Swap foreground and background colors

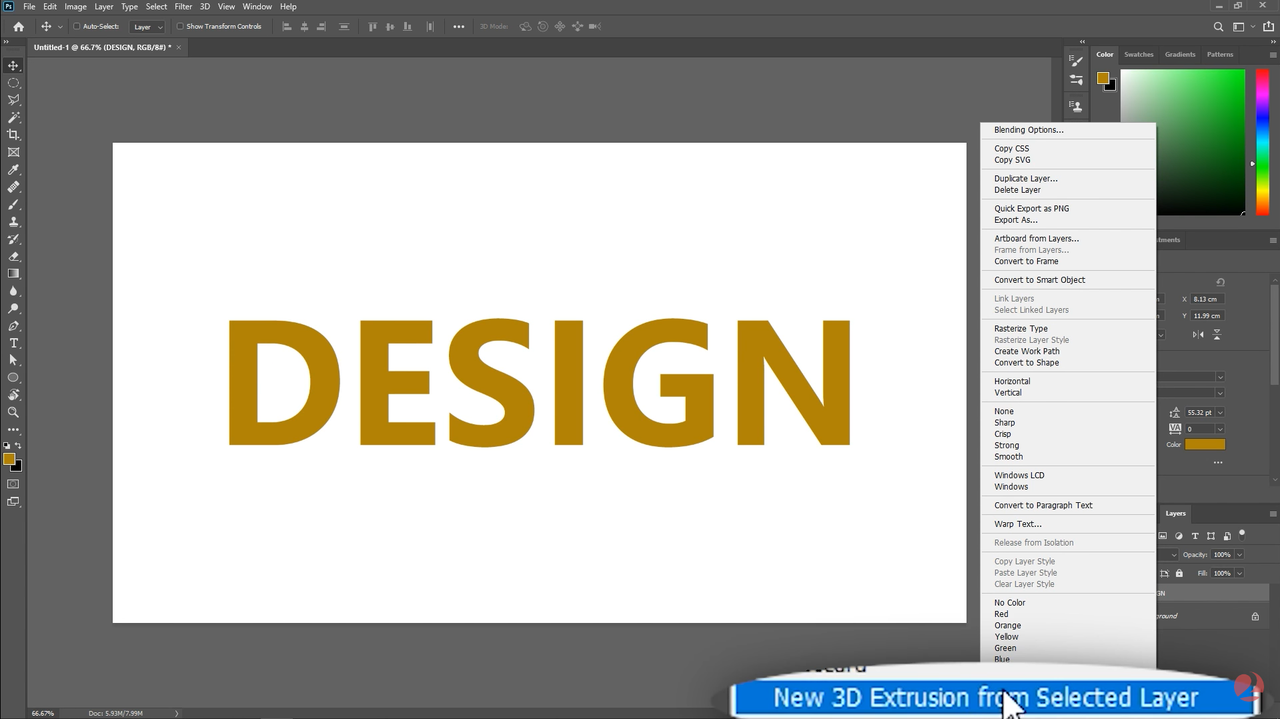coord(19,446)
